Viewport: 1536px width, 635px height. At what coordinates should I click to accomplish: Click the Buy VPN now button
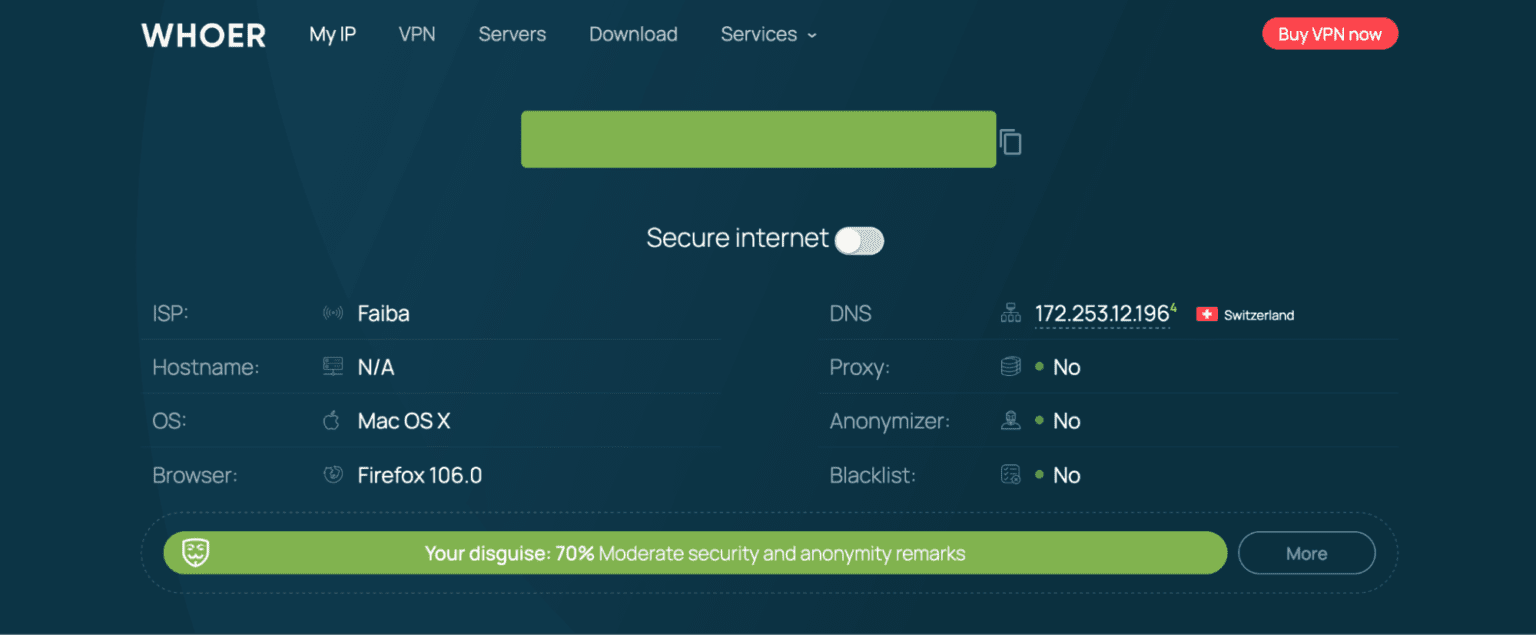(1330, 34)
